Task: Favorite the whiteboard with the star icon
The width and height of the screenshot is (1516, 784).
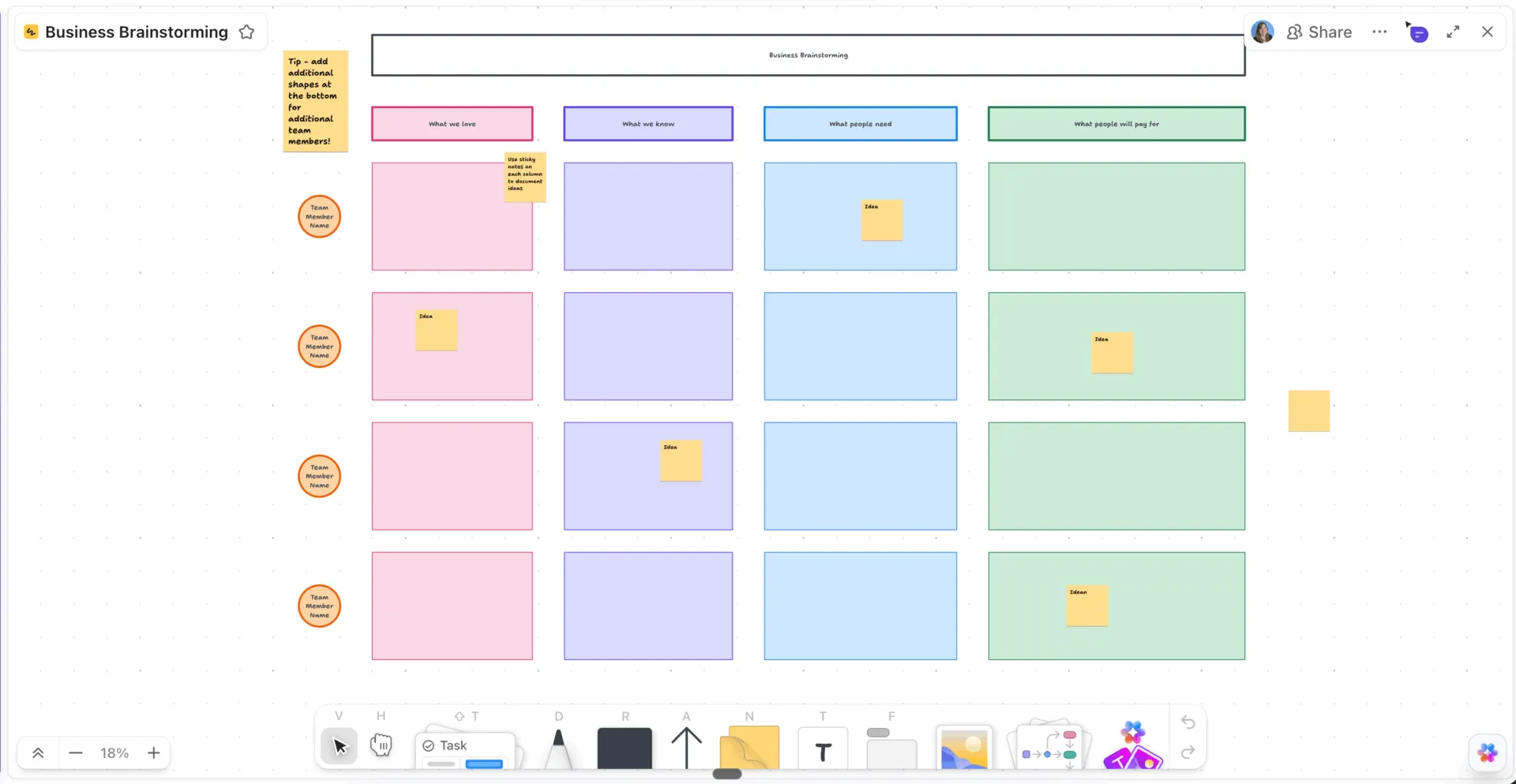Action: [247, 32]
